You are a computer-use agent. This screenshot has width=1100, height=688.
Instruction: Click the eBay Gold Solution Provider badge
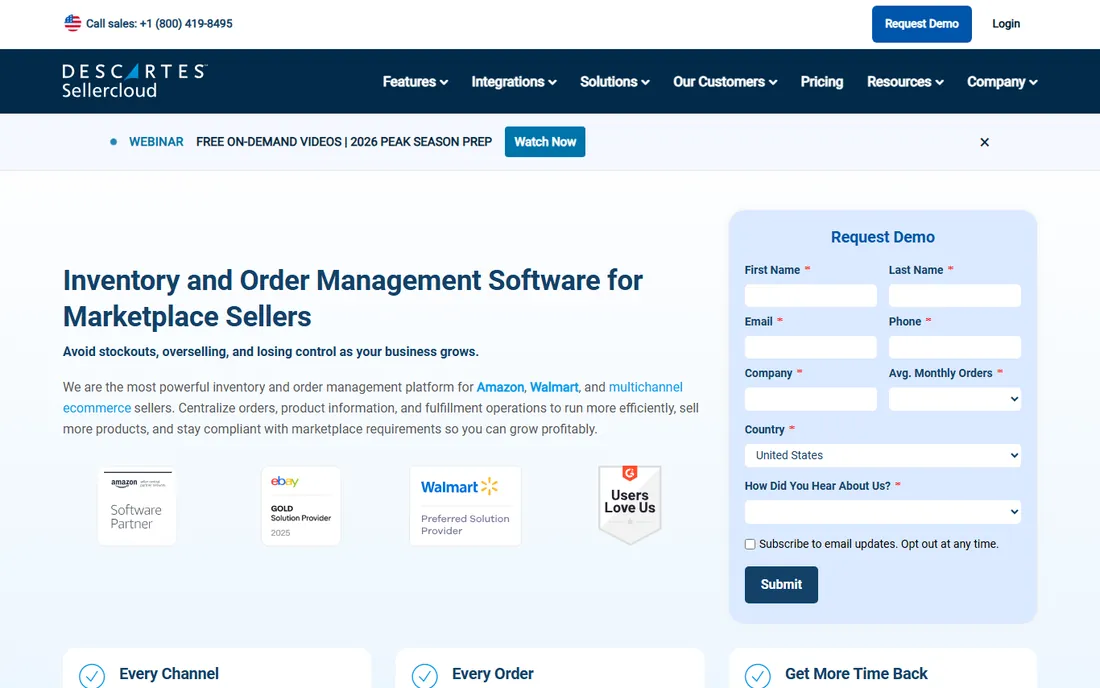click(x=301, y=506)
